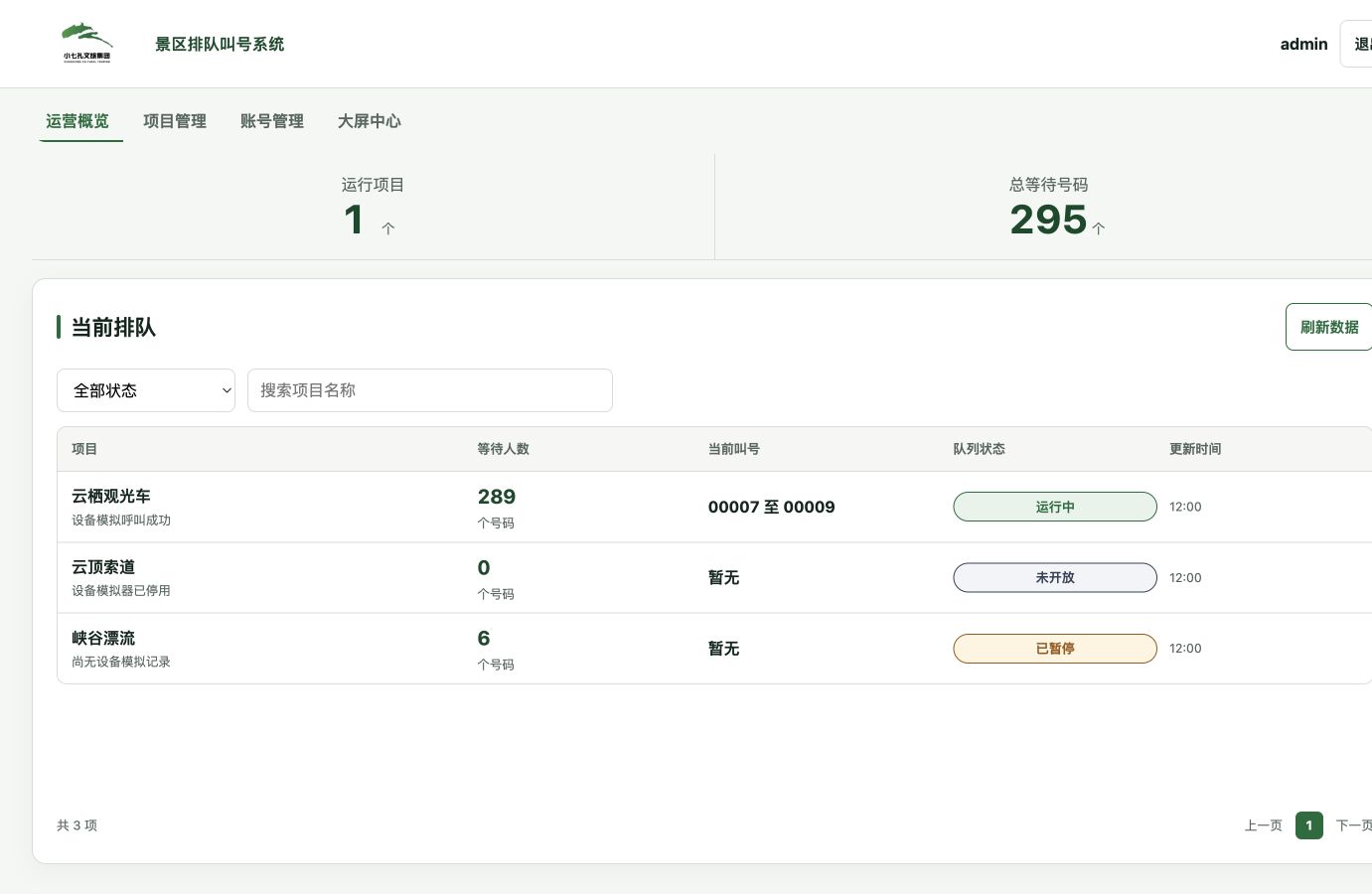This screenshot has height=894, width=1372.
Task: Click the 运行项目 value 1
Action: pos(354,220)
